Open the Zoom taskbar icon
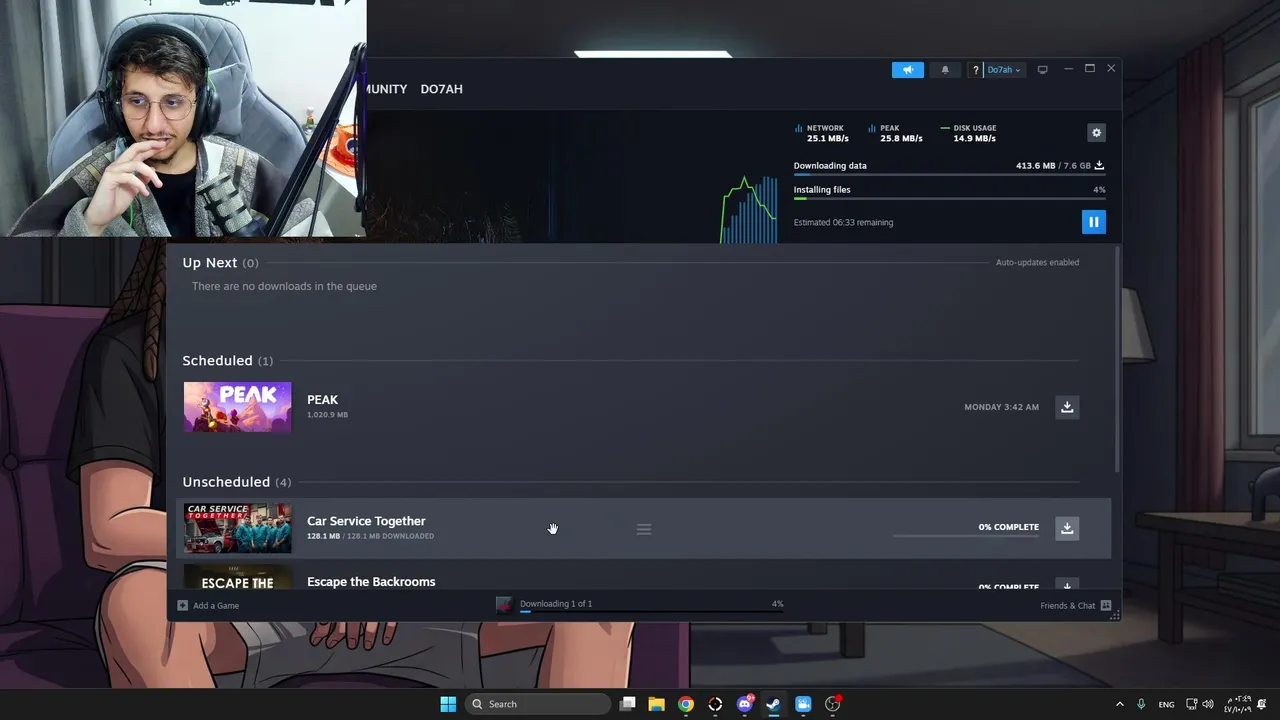Viewport: 1280px width, 720px height. (x=803, y=704)
